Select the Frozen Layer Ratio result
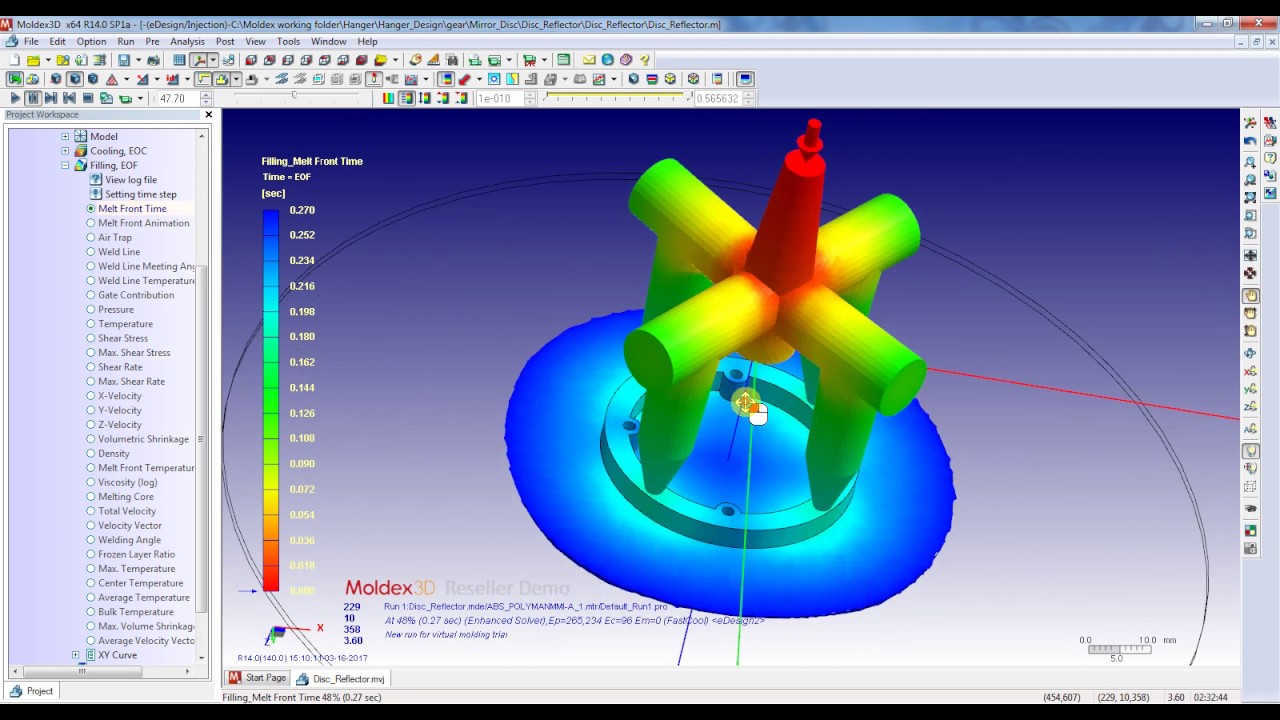The height and width of the screenshot is (720, 1280). [136, 554]
